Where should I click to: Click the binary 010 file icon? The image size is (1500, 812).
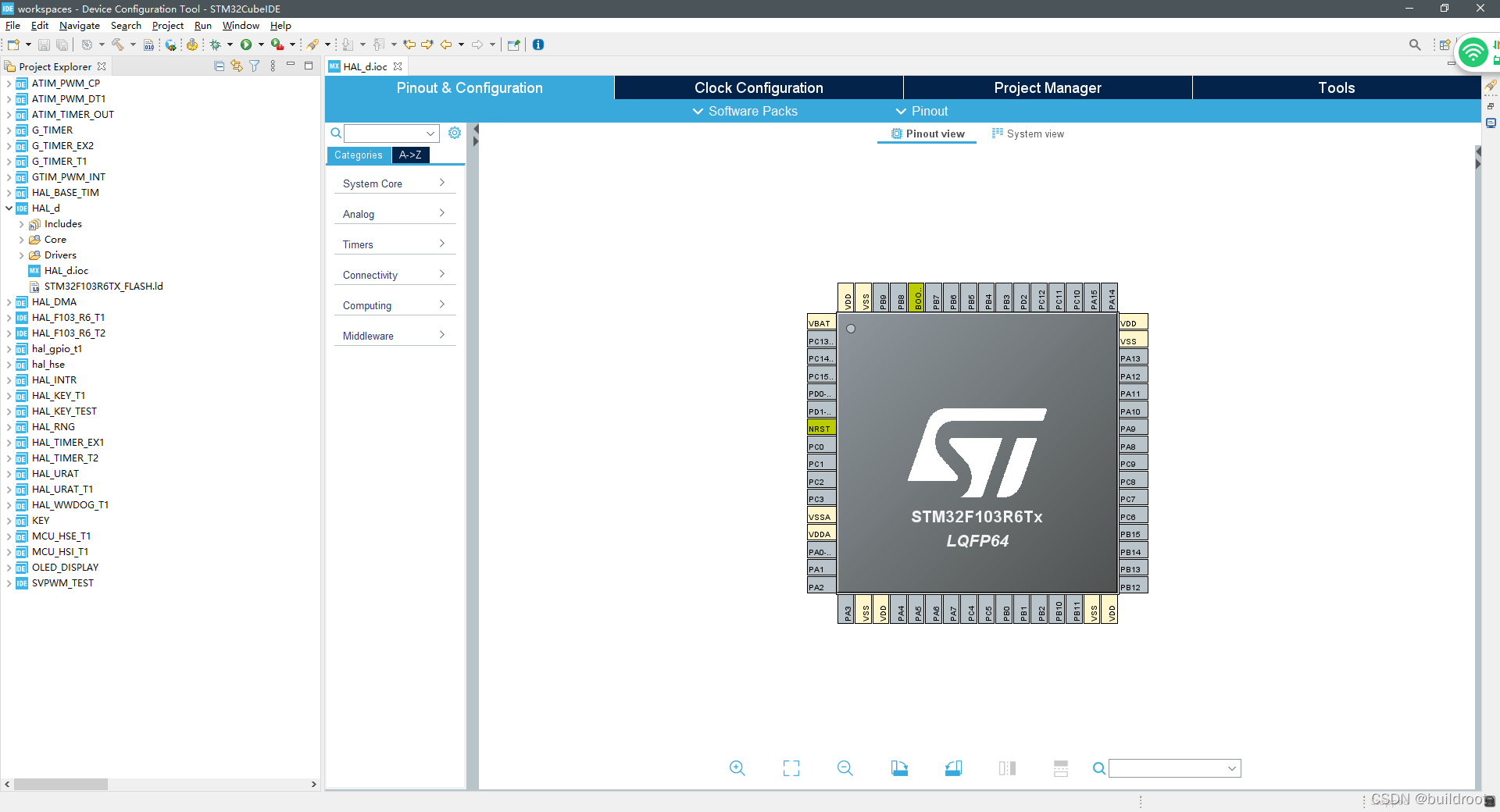click(x=148, y=45)
